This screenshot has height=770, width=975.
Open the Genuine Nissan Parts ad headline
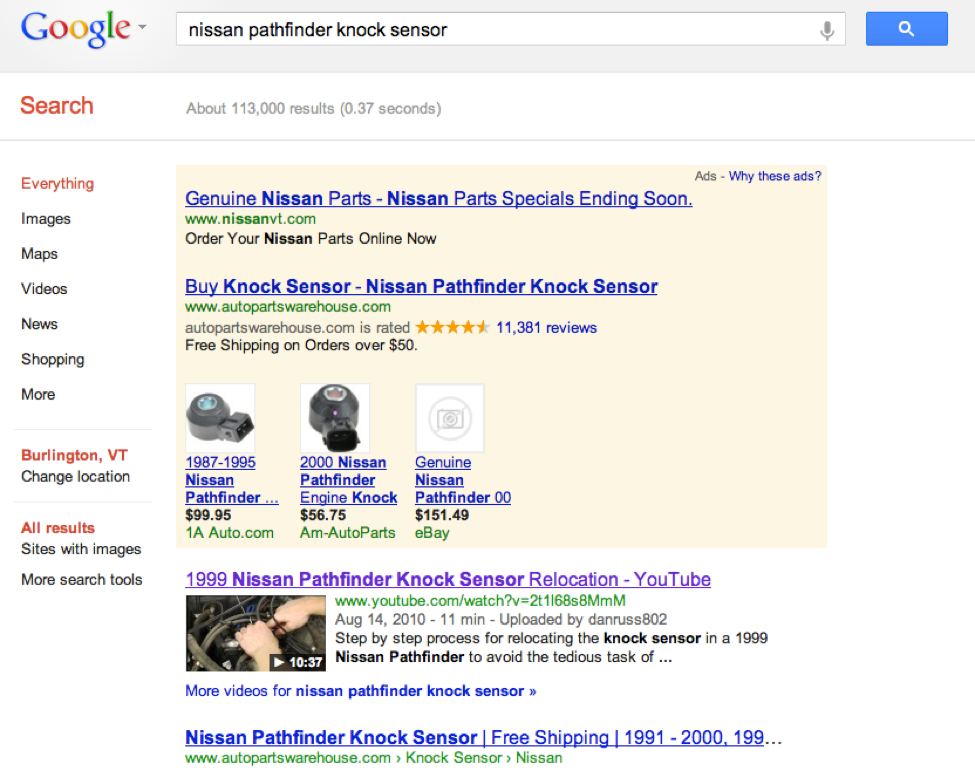(438, 198)
